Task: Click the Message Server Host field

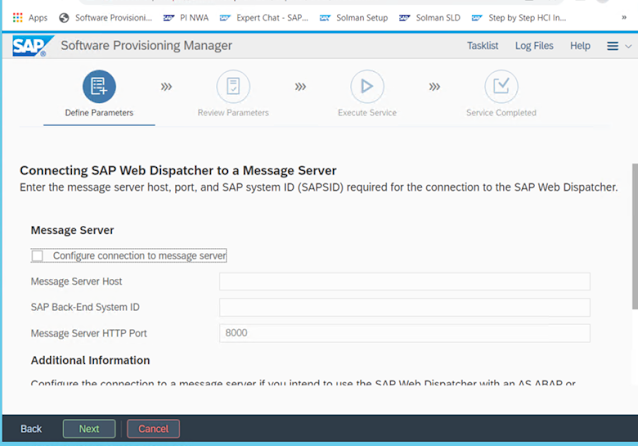Action: pos(404,282)
